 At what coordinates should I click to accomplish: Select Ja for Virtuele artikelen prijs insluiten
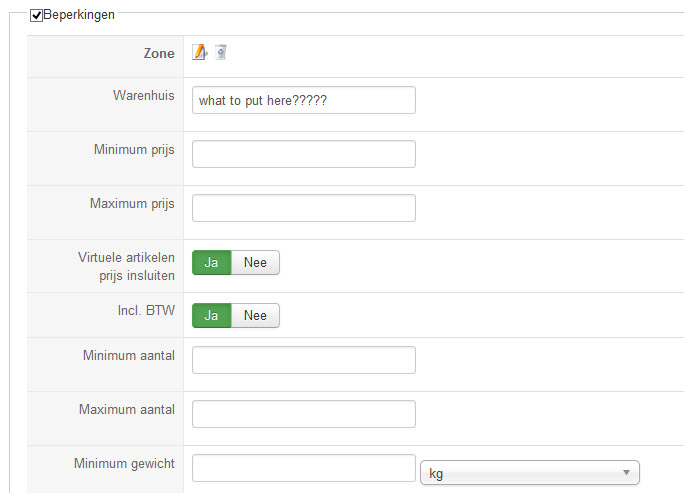click(212, 262)
